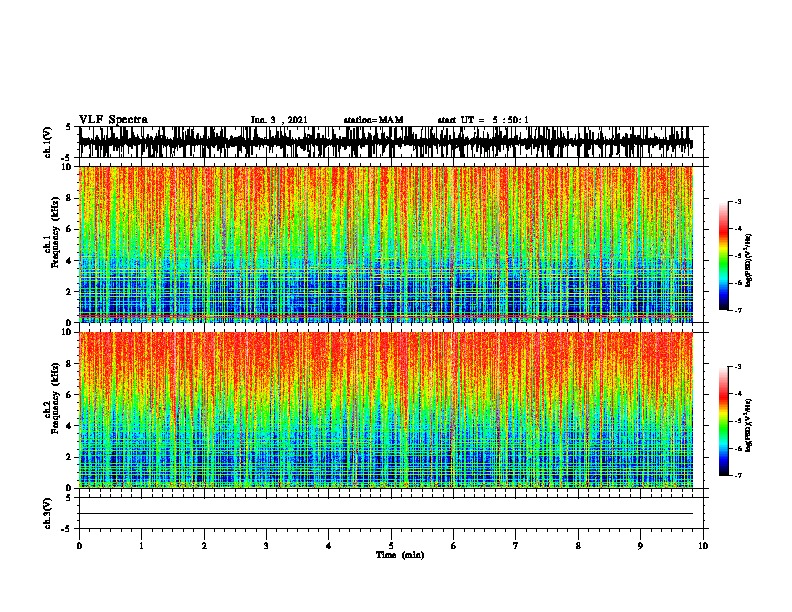This screenshot has width=792, height=612.
Task: Click the ch.1 frequency tick label "8"
Action: click(70, 198)
